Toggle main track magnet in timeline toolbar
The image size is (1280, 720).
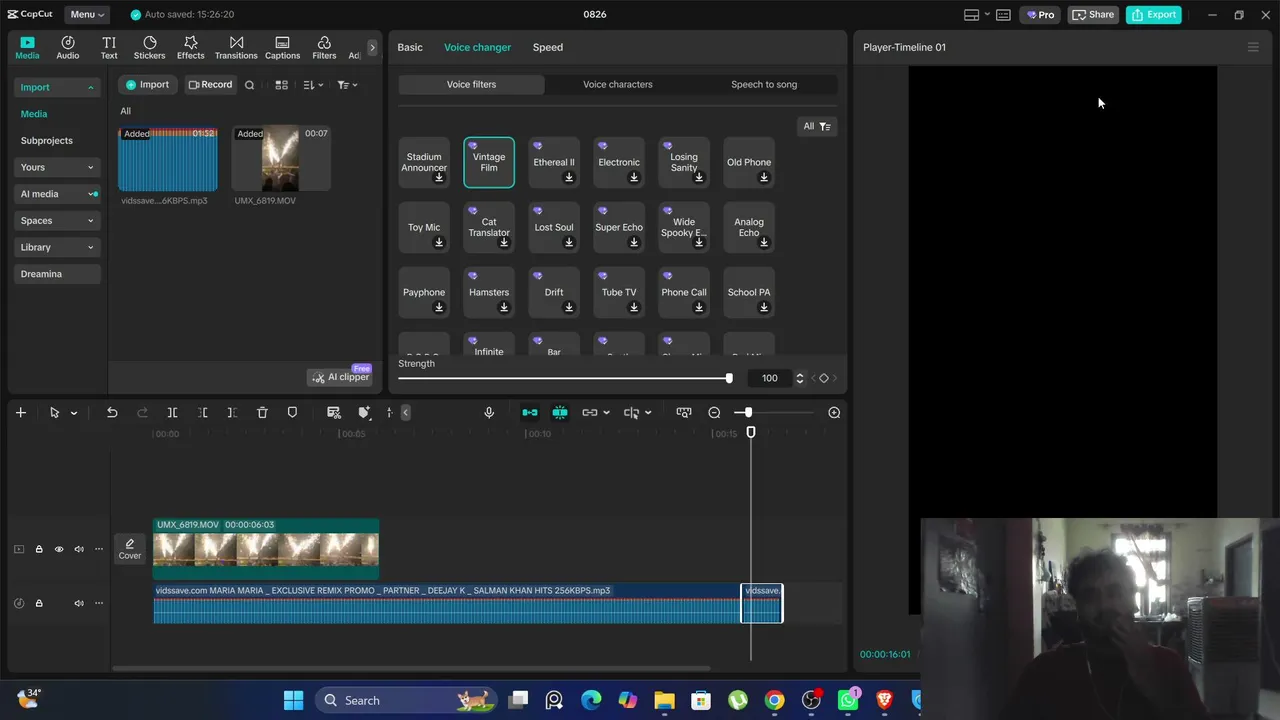530,412
